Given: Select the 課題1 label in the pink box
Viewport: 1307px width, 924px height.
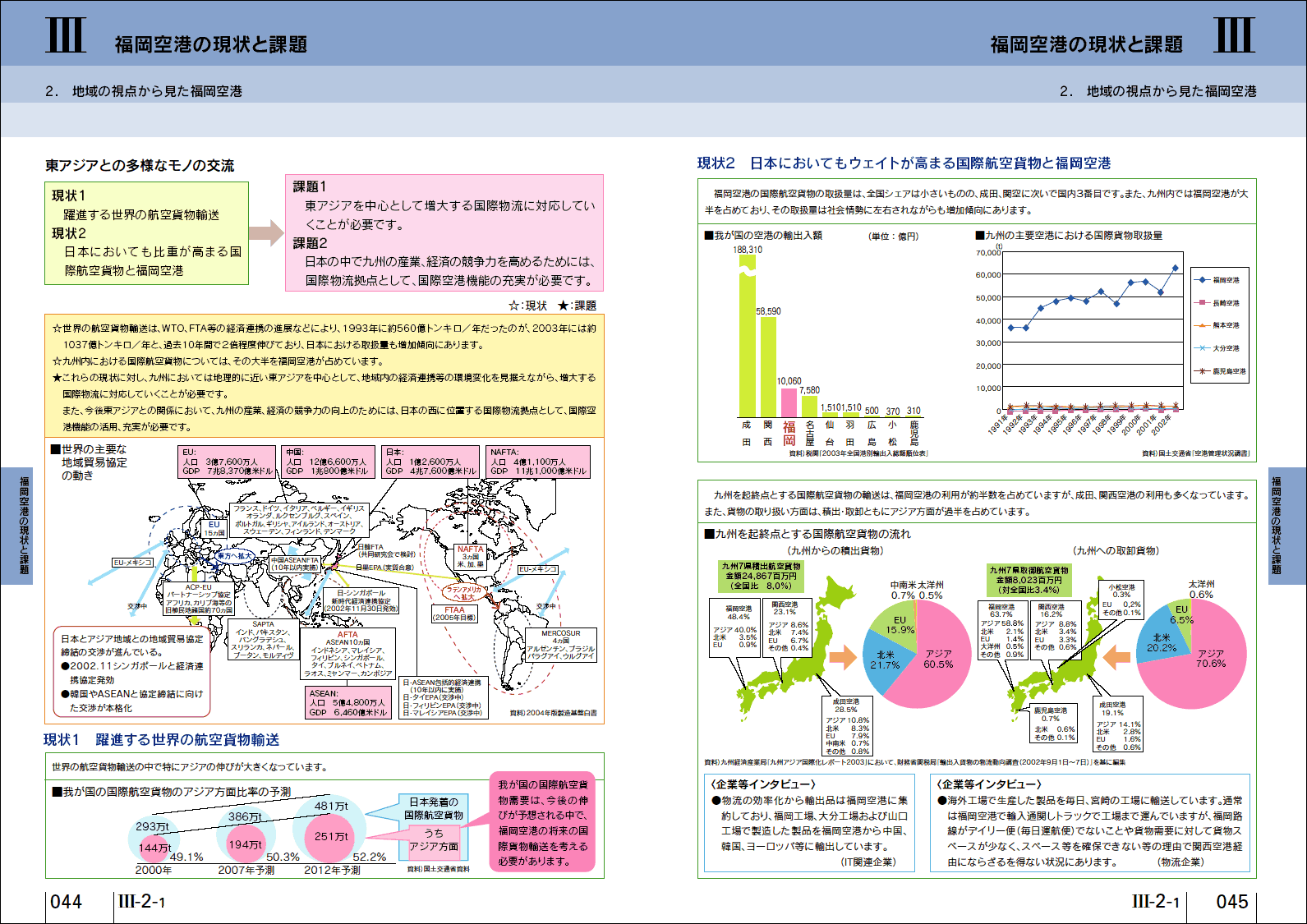Looking at the screenshot, I should point(310,187).
